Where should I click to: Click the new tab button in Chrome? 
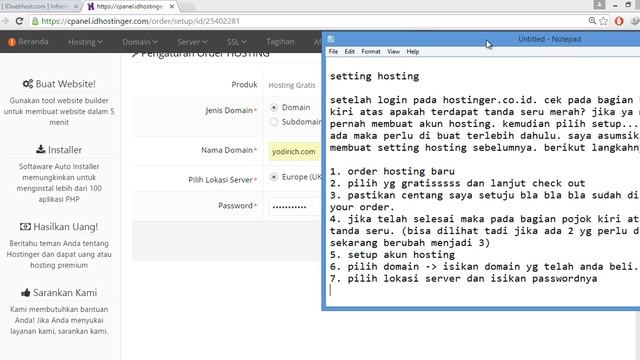tap(187, 7)
